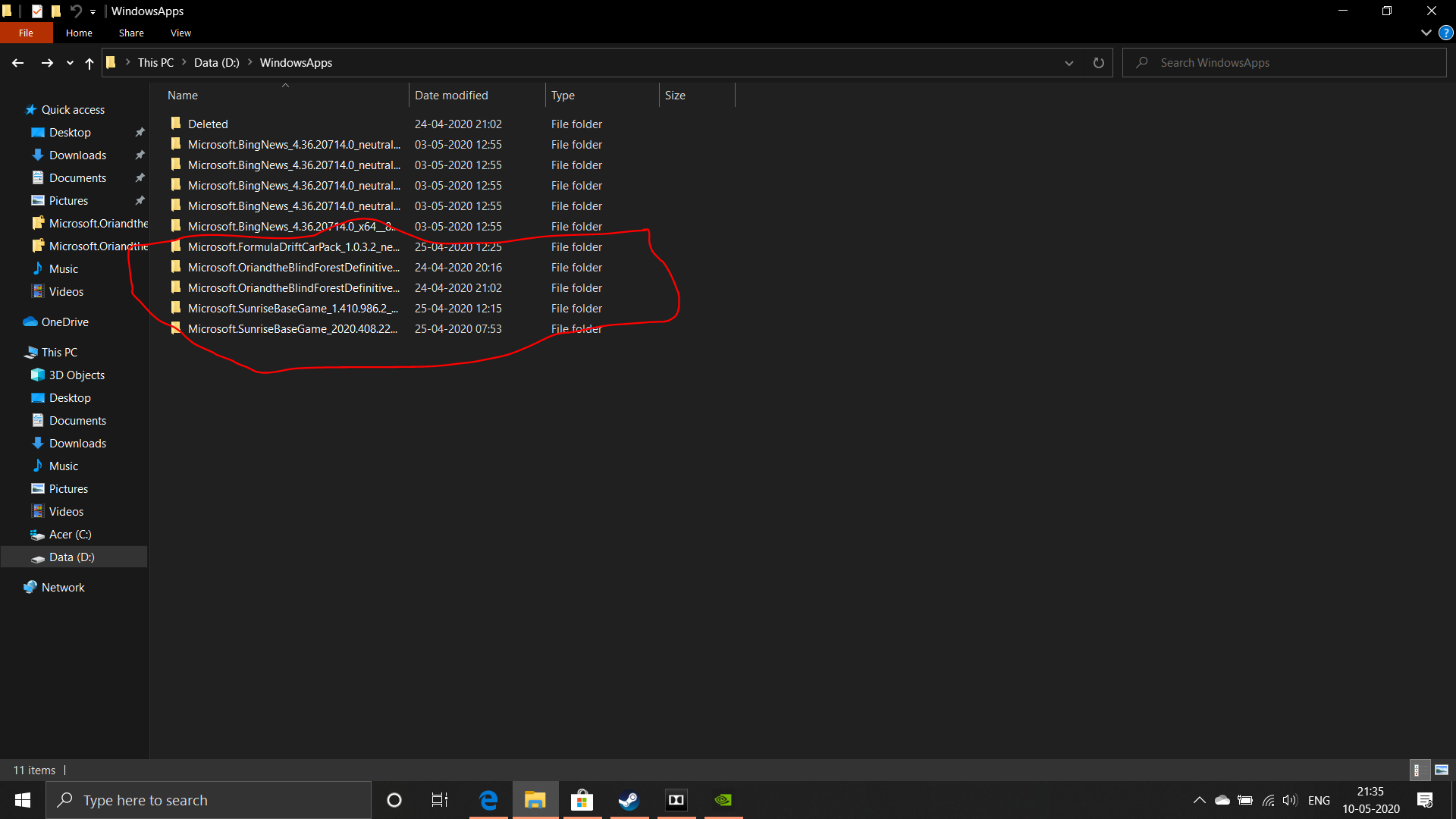Sort by the Size column header
Screen dimensions: 1456x819
697,95
